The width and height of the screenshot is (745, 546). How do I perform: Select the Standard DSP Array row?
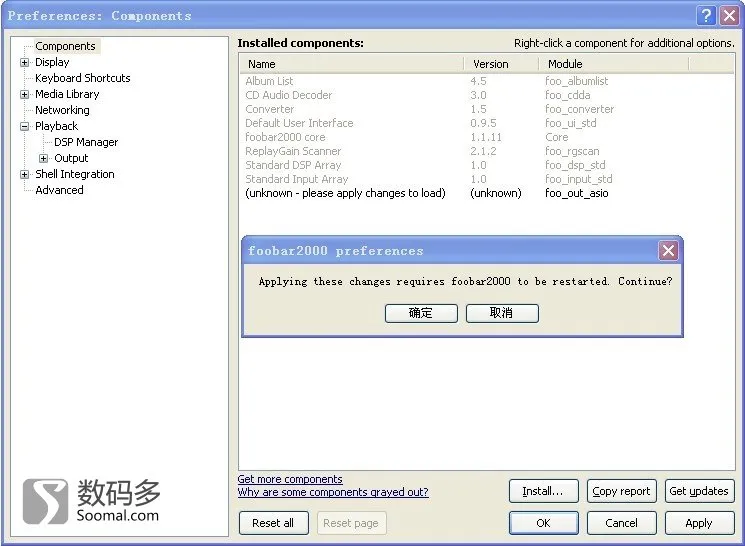[487, 165]
